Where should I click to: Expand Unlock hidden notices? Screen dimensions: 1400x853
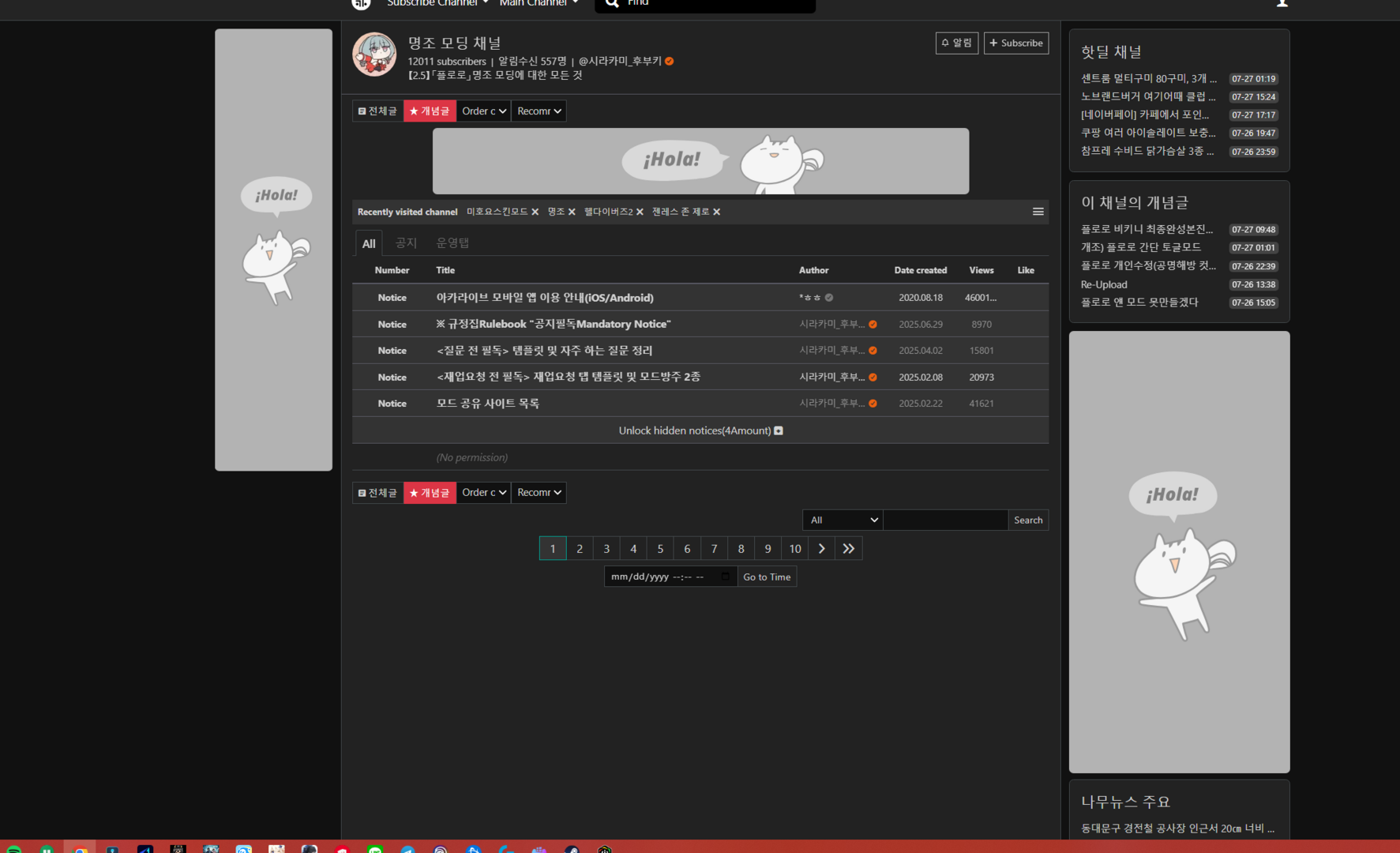tap(700, 430)
